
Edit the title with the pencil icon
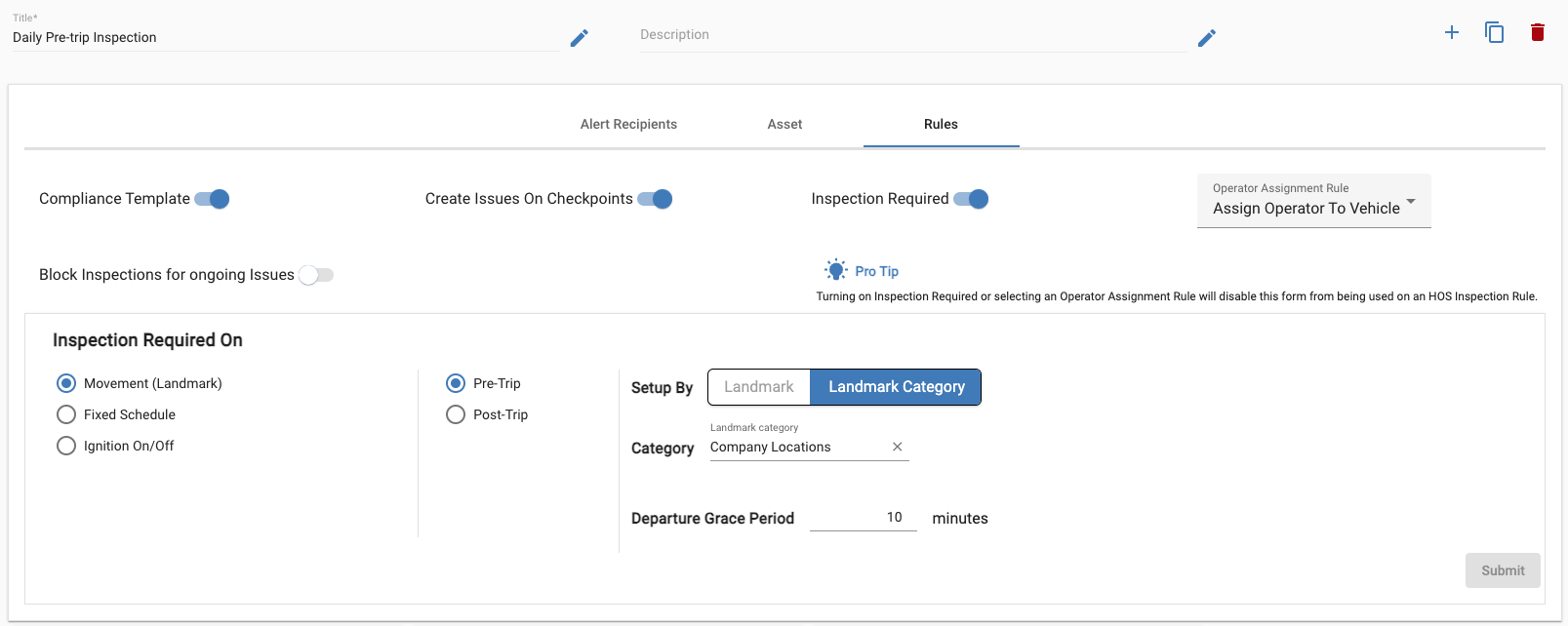pyautogui.click(x=580, y=38)
